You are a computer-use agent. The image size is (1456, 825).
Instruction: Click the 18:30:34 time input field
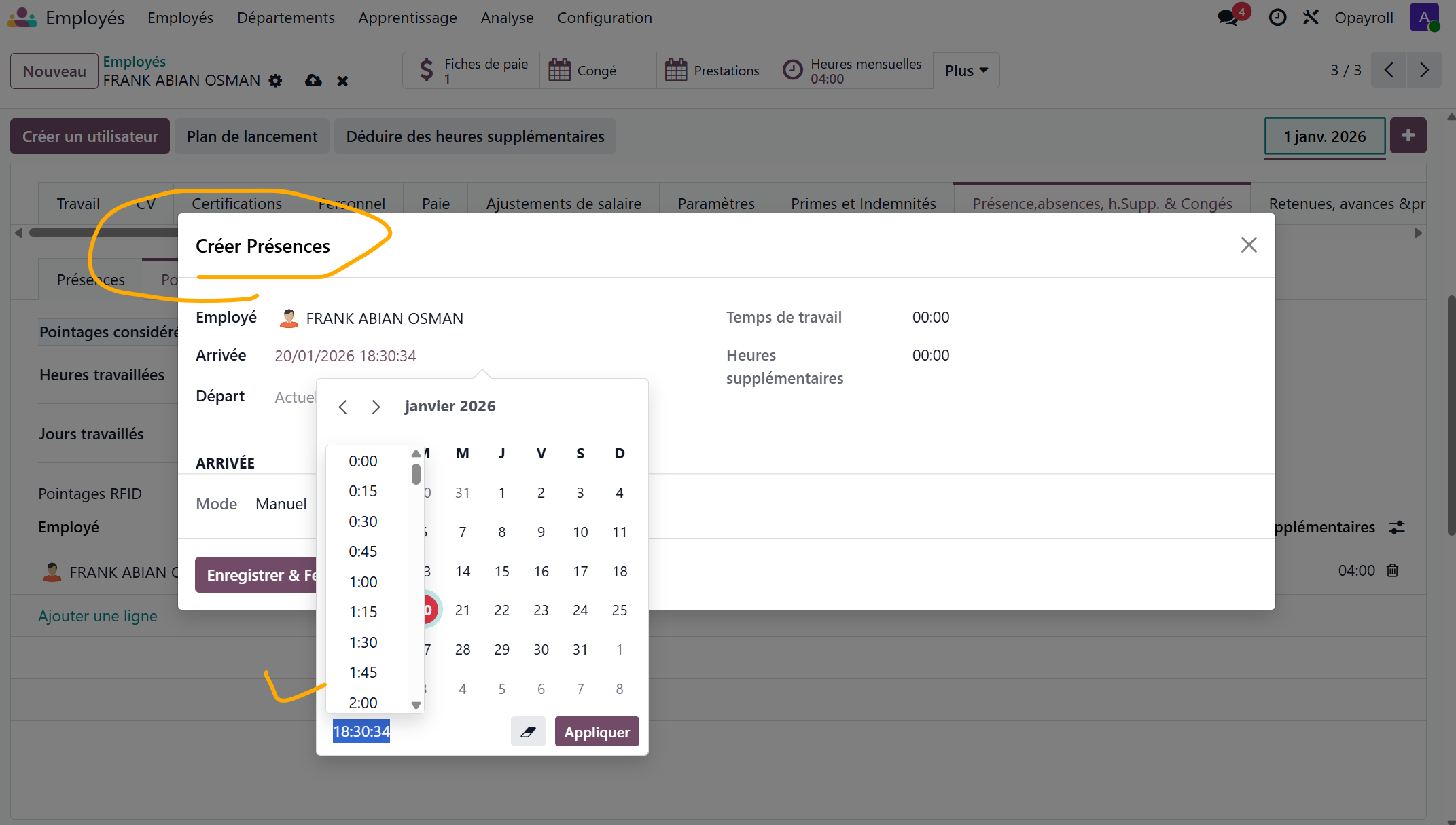(x=361, y=731)
